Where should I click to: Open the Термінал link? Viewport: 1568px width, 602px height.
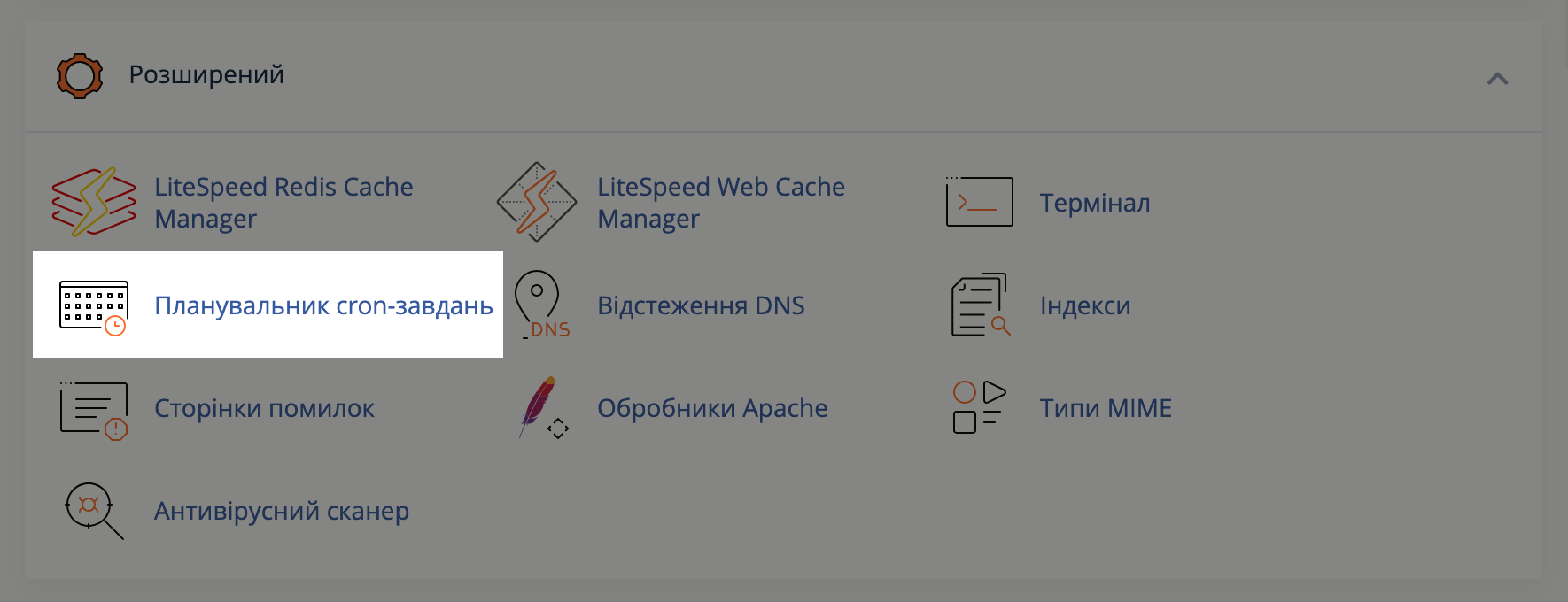point(1096,202)
